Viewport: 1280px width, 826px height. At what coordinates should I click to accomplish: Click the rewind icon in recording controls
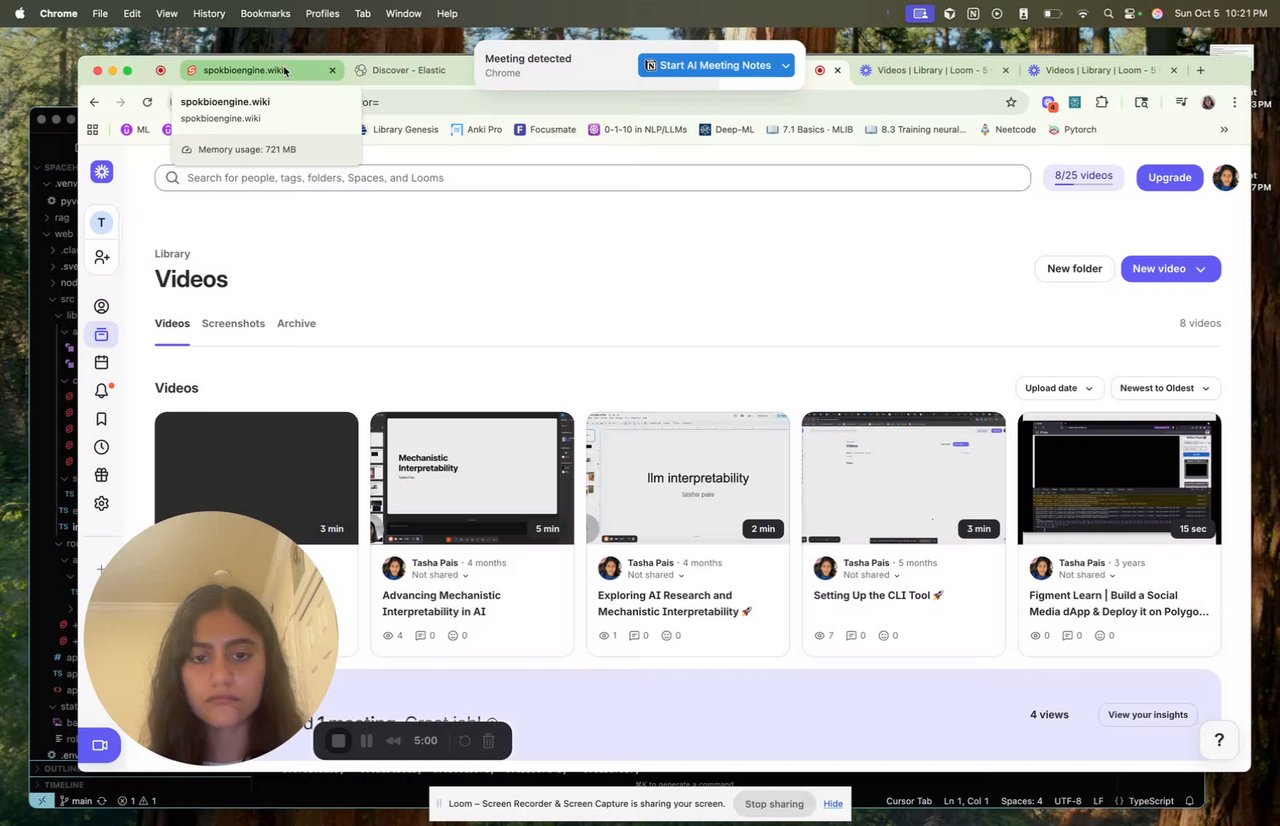click(x=393, y=741)
